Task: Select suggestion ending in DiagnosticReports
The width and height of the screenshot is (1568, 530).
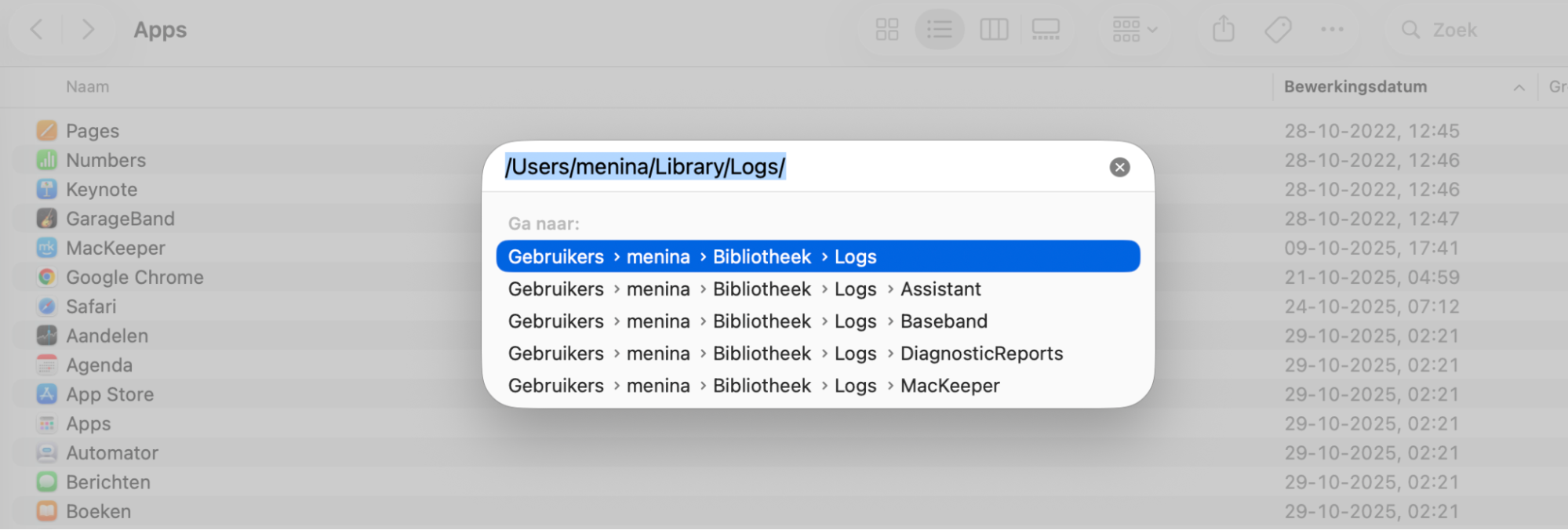Action: pyautogui.click(x=818, y=354)
